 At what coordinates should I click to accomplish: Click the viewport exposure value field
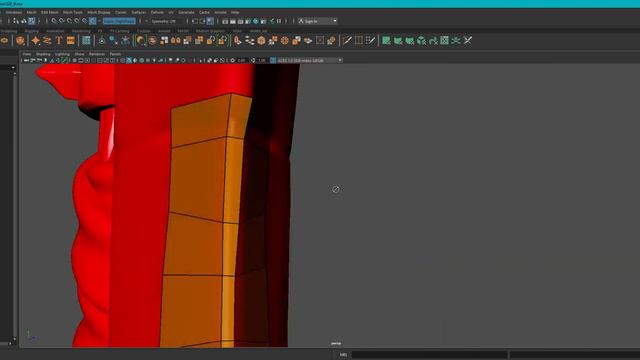click(x=242, y=60)
